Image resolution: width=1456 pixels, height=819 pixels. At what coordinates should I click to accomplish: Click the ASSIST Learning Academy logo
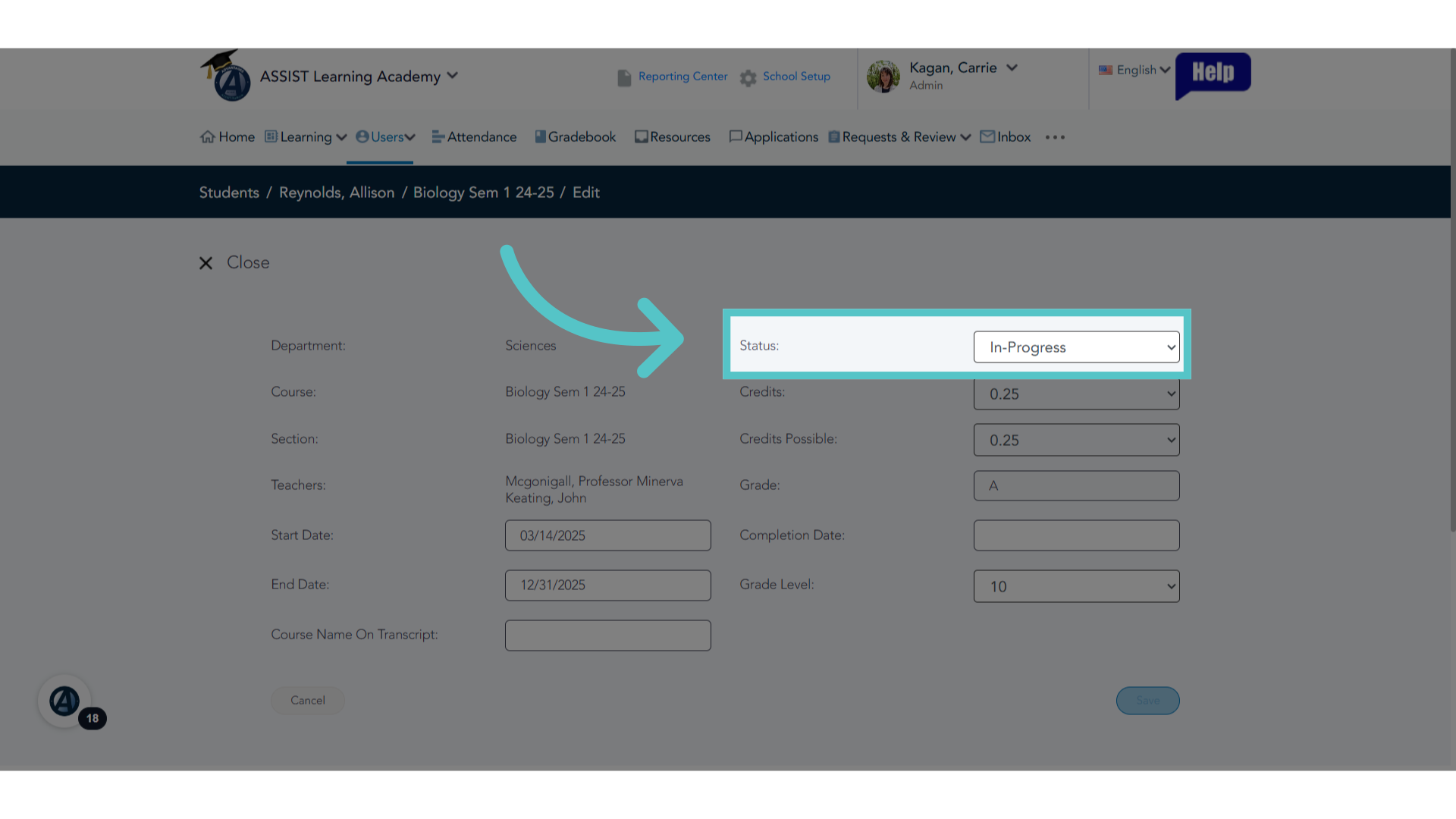pos(226,76)
